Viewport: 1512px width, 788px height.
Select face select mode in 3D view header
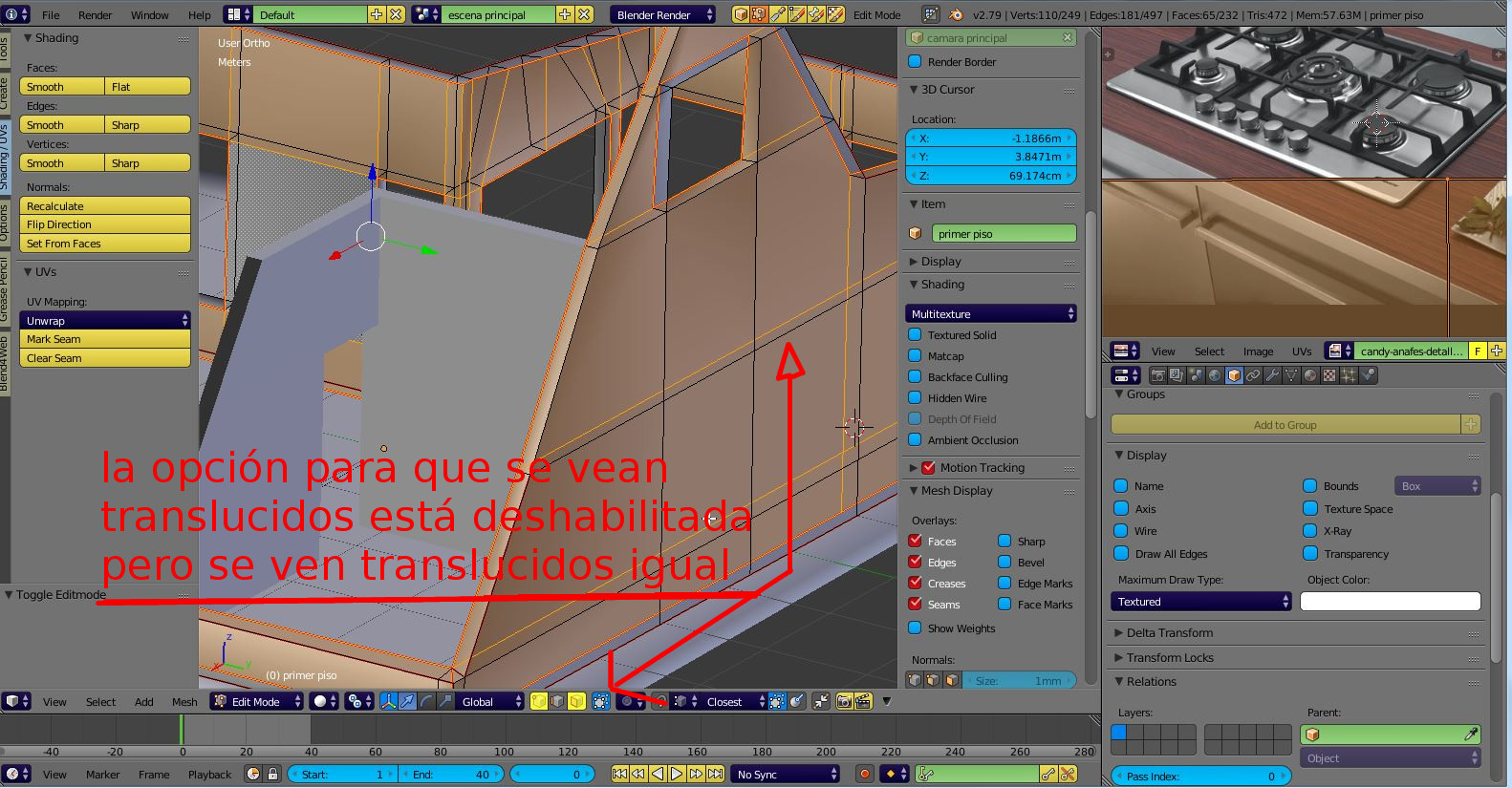click(576, 701)
